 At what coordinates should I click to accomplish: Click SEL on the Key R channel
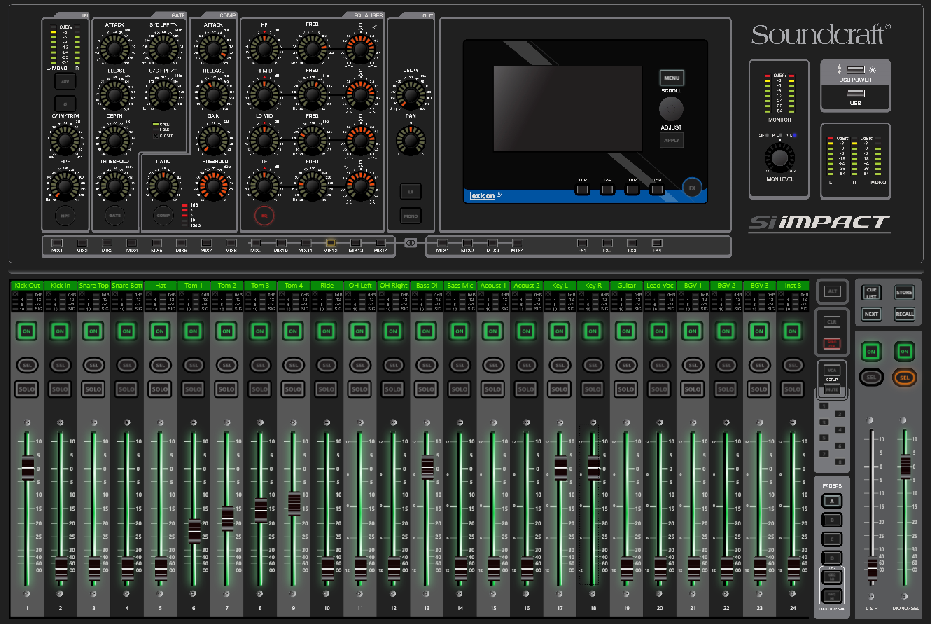(x=593, y=365)
